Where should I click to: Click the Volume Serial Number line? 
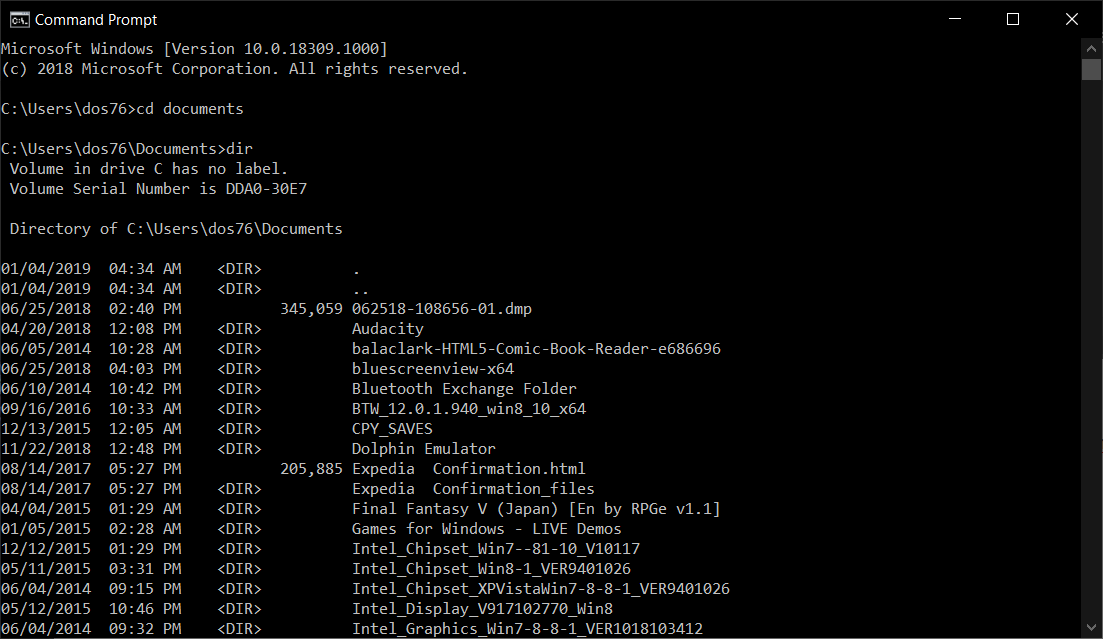(x=158, y=189)
